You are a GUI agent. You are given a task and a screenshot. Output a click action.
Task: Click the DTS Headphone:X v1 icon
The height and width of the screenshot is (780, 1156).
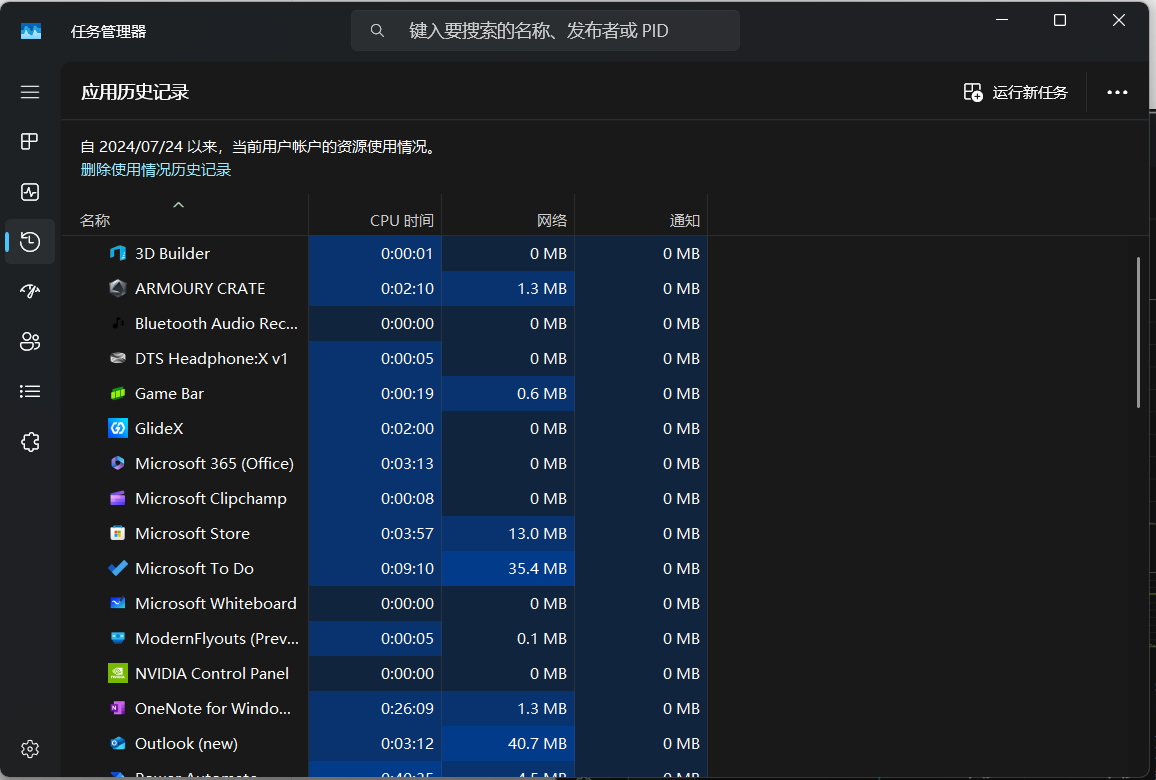click(x=118, y=358)
